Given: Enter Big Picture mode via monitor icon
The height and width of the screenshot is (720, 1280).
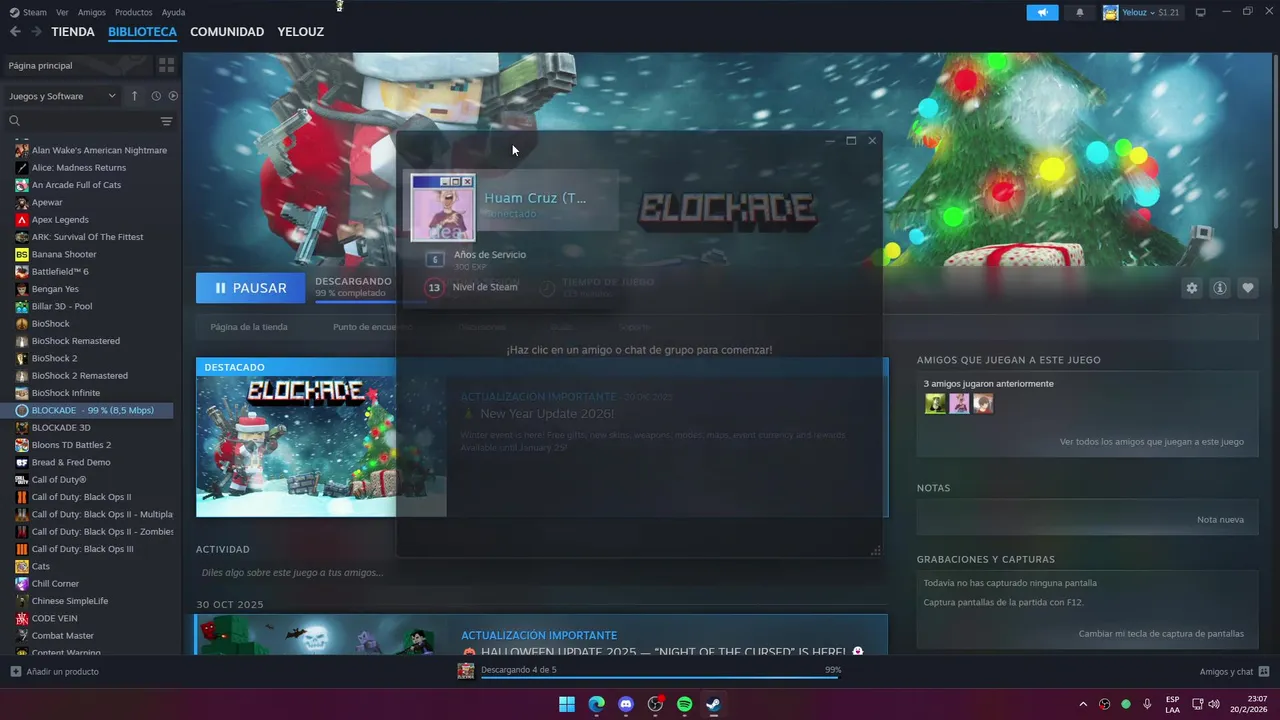Looking at the screenshot, I should (1201, 12).
